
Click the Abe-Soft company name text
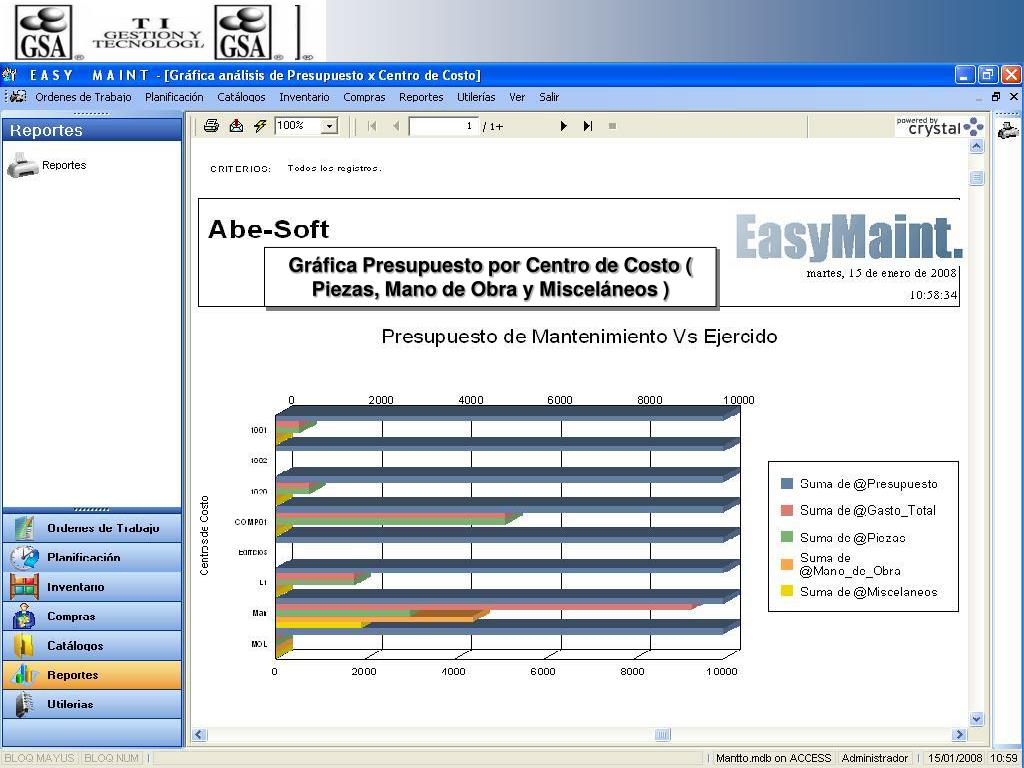click(268, 229)
